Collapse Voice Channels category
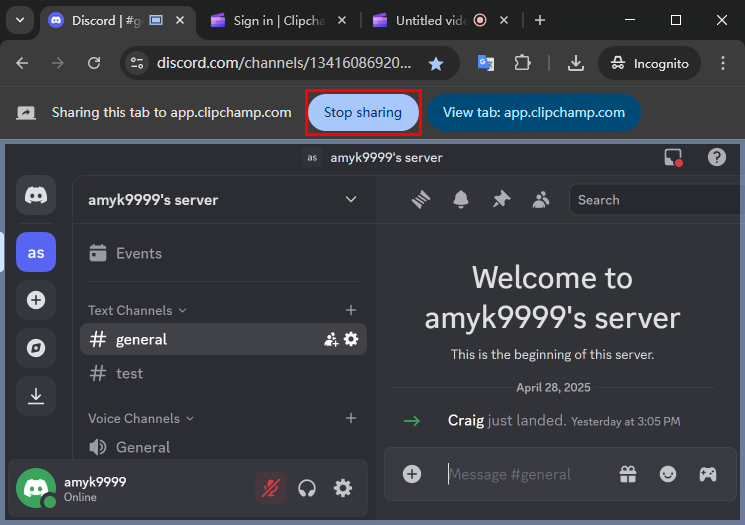The image size is (745, 525). 141,419
